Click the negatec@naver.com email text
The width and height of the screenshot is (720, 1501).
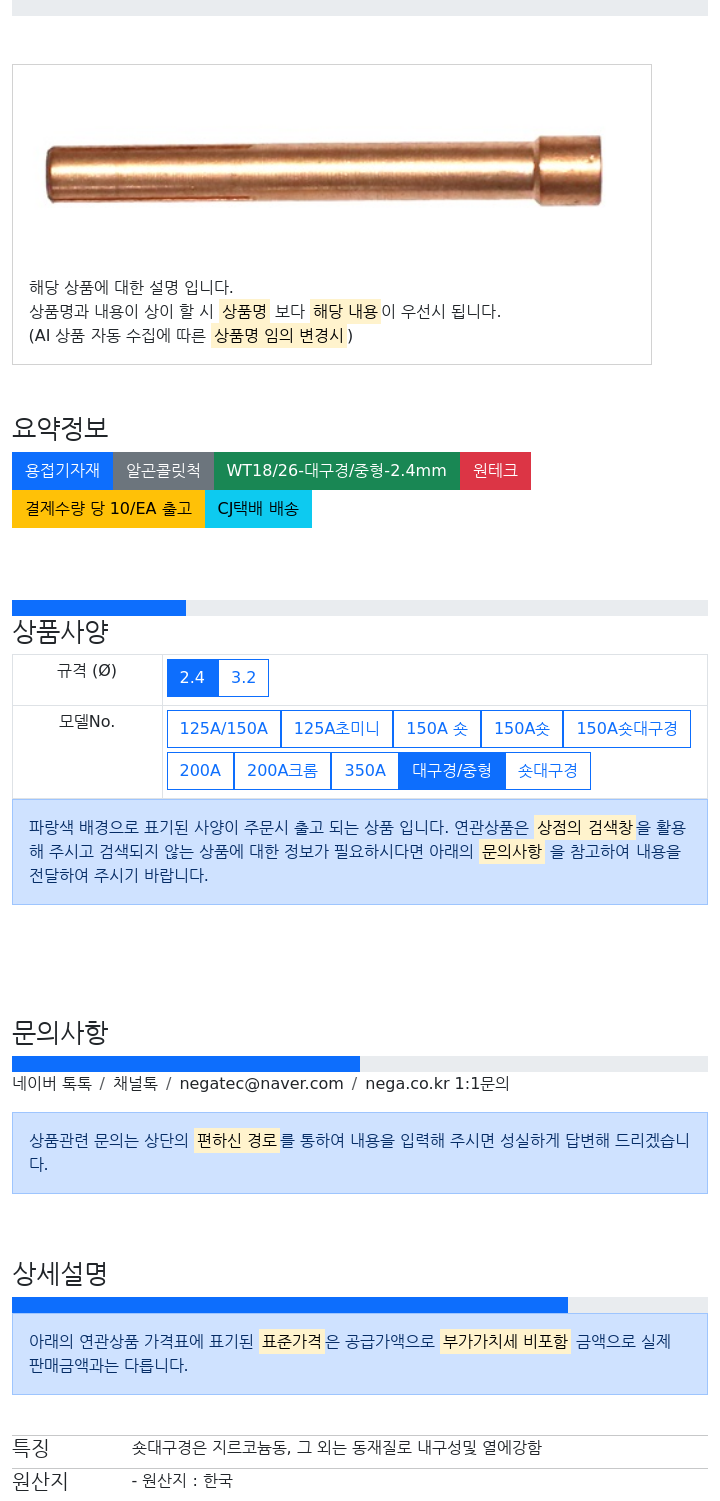(x=261, y=1083)
